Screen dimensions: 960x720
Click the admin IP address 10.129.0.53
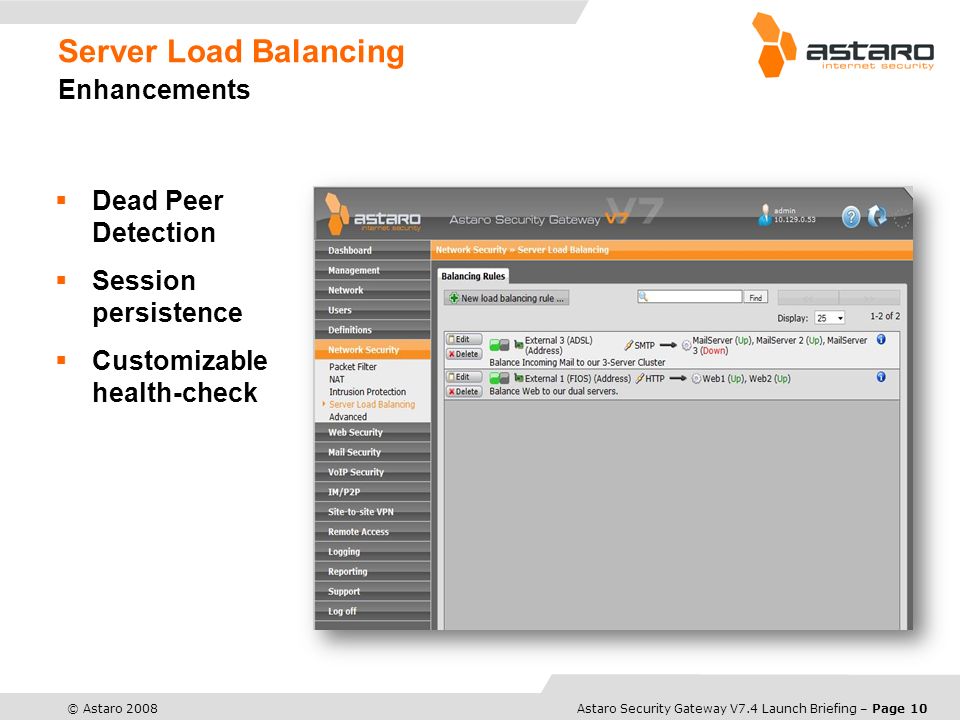[x=795, y=220]
